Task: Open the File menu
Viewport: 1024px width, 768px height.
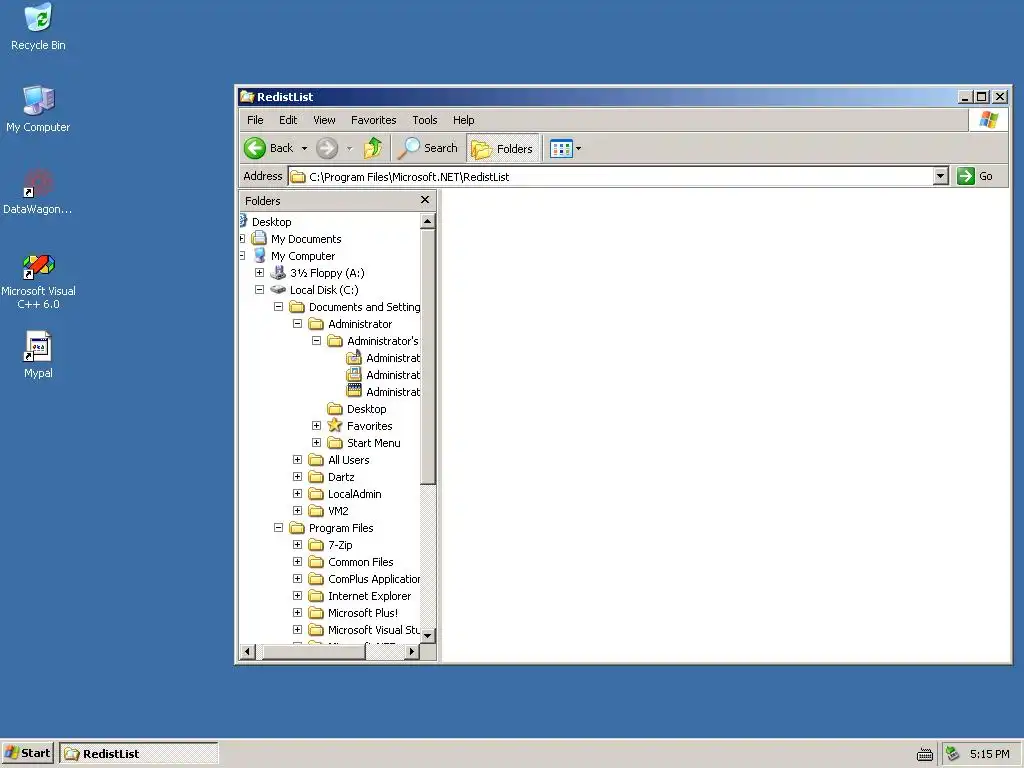Action: (x=255, y=120)
